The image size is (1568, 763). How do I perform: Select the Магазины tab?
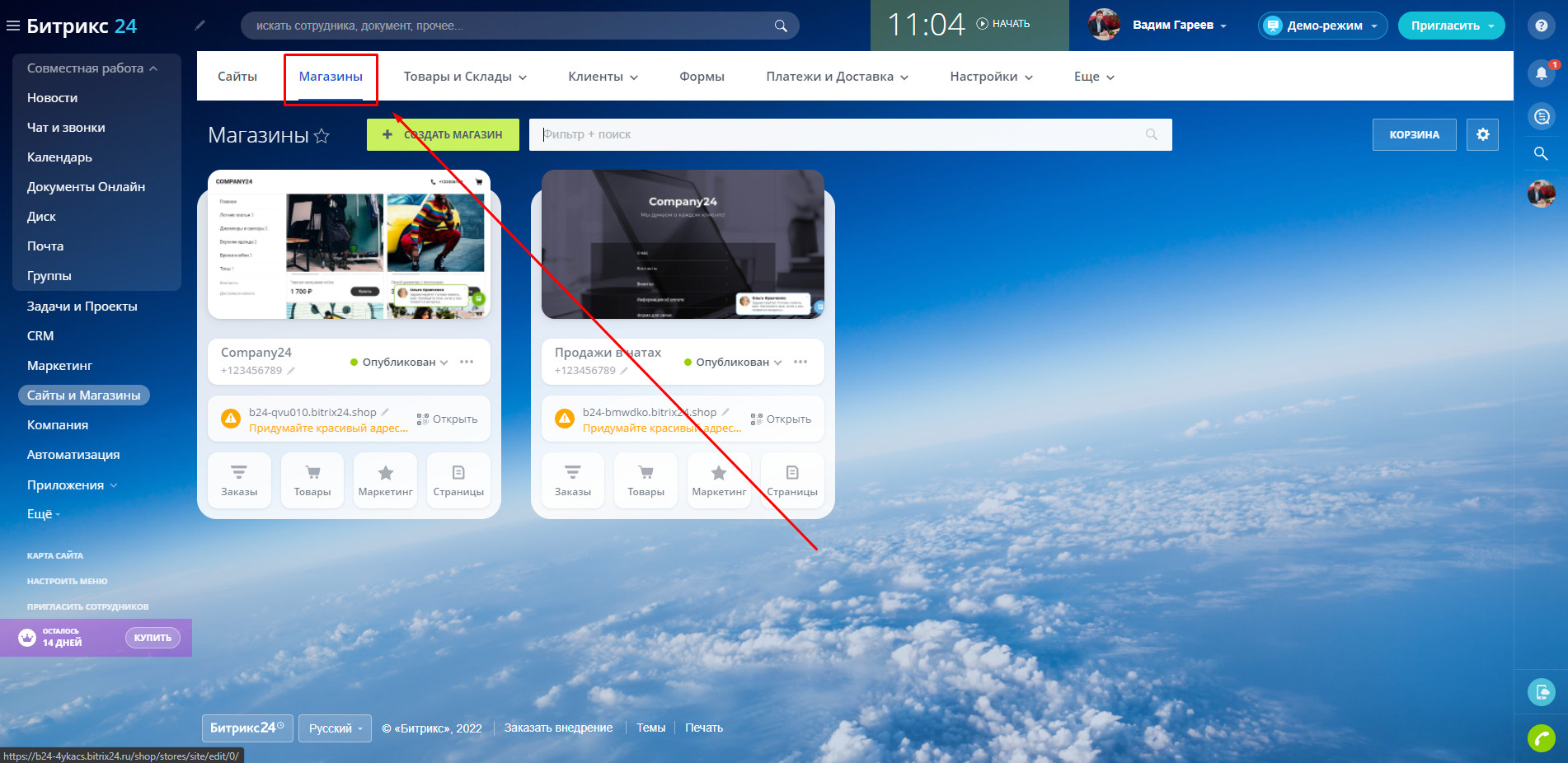click(331, 77)
